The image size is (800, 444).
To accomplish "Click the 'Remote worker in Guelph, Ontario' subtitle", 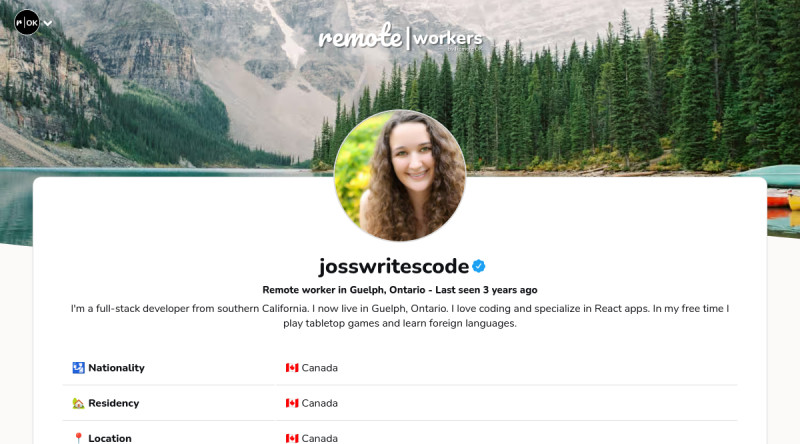I will (x=343, y=290).
